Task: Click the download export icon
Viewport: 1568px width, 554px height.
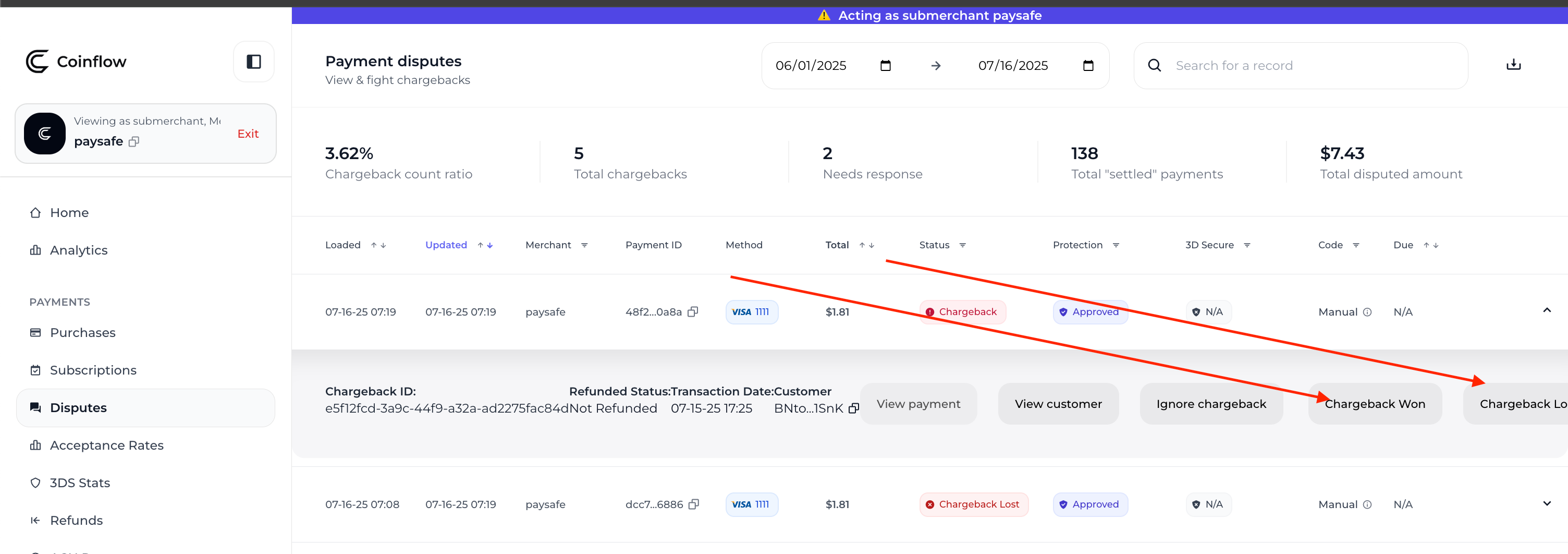Action: click(1514, 65)
